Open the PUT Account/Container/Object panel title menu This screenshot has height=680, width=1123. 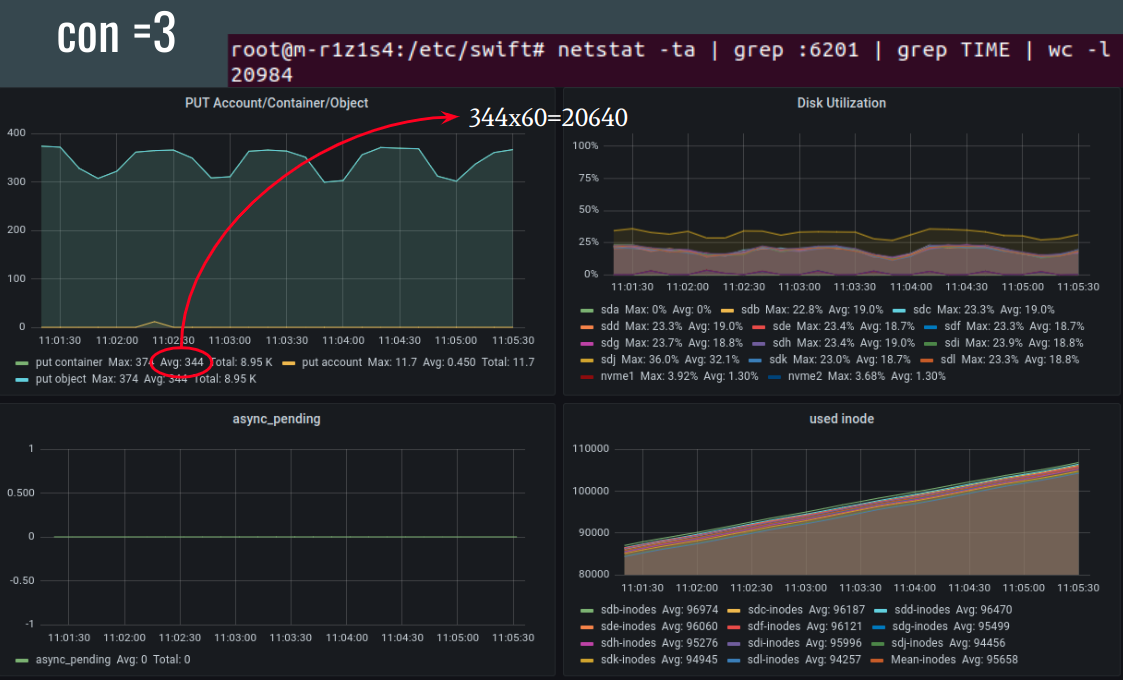(x=276, y=103)
